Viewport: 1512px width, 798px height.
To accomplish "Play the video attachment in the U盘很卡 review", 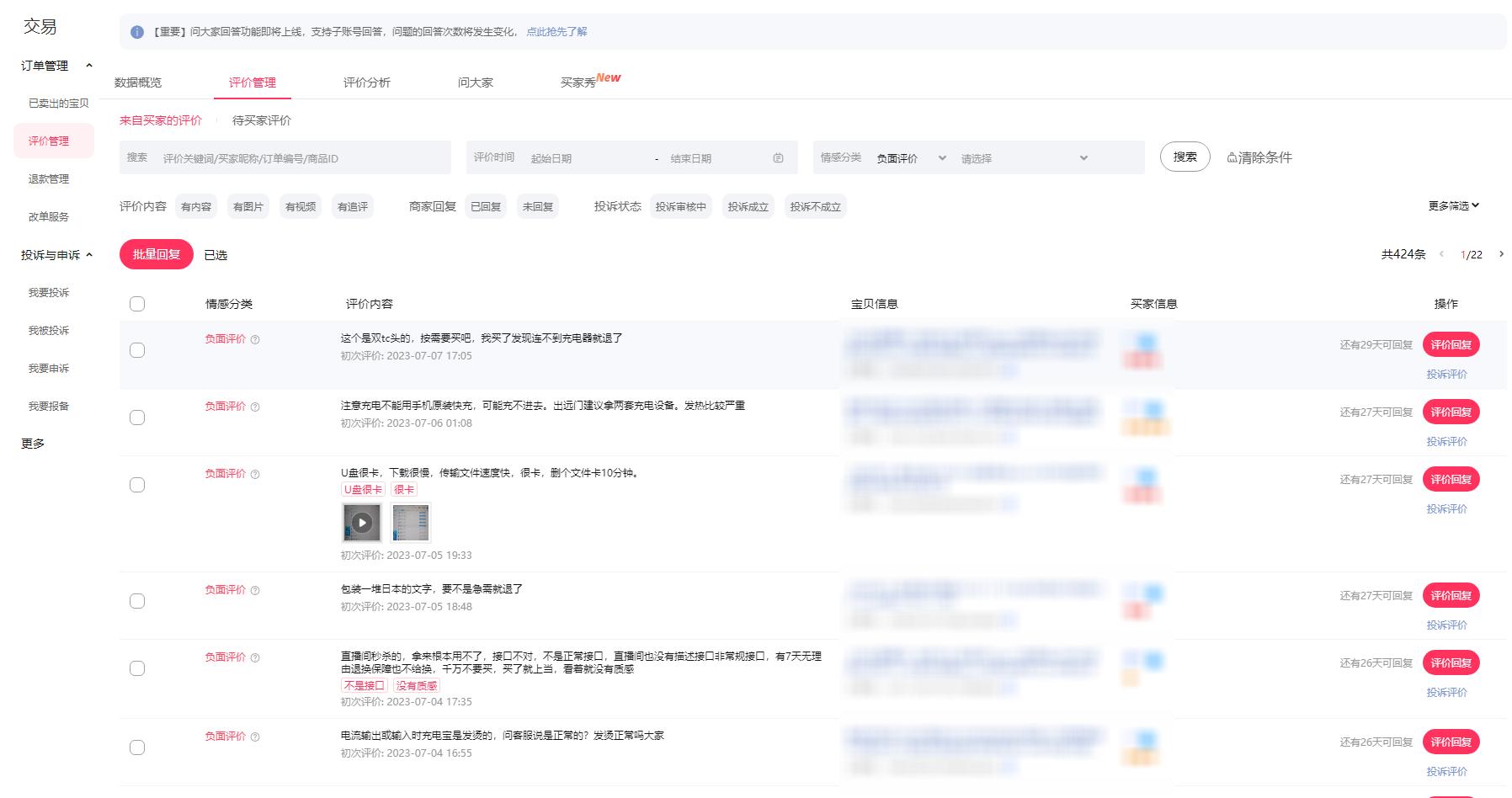I will 363,523.
